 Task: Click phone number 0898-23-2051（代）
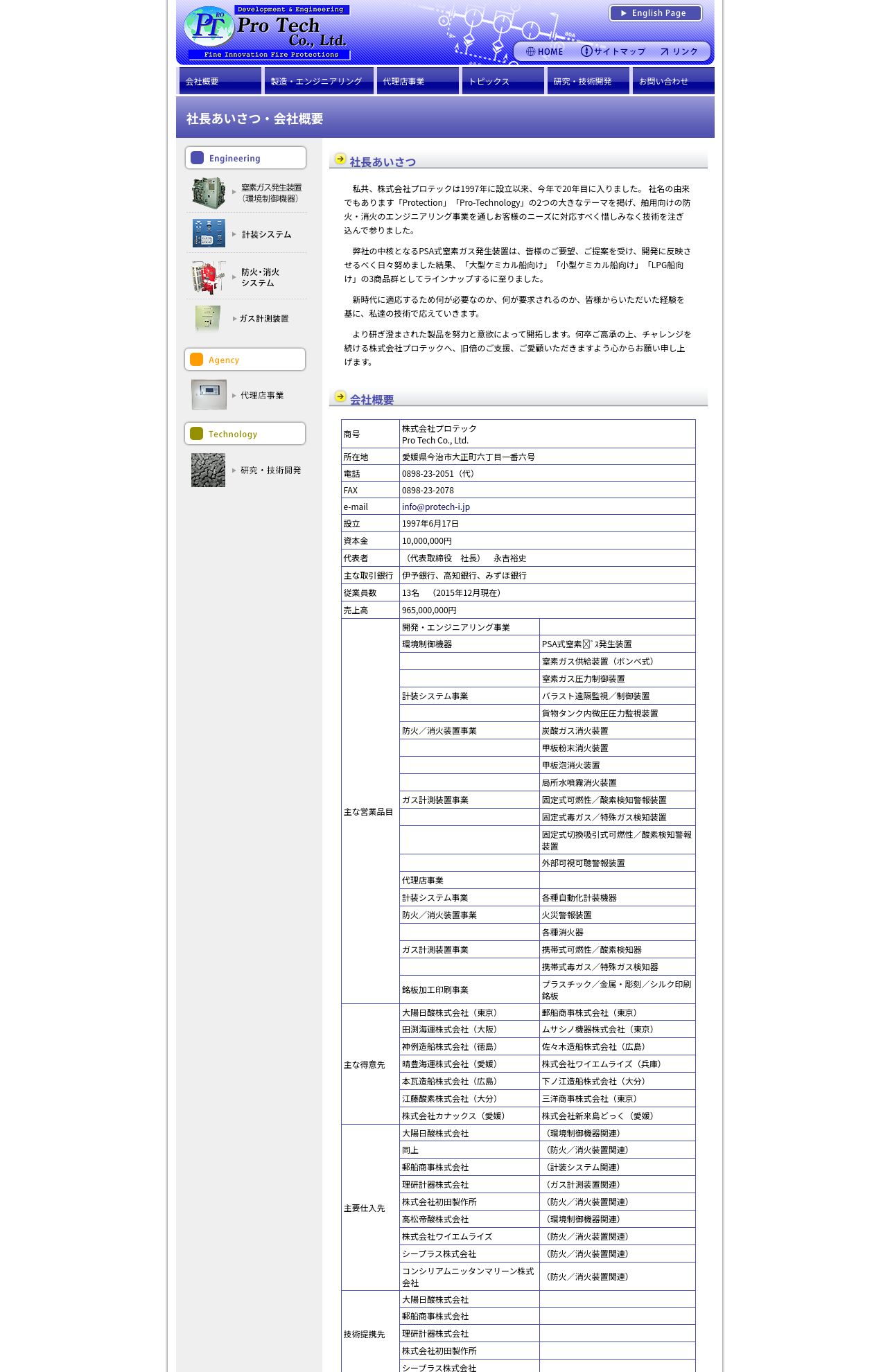[x=439, y=473]
